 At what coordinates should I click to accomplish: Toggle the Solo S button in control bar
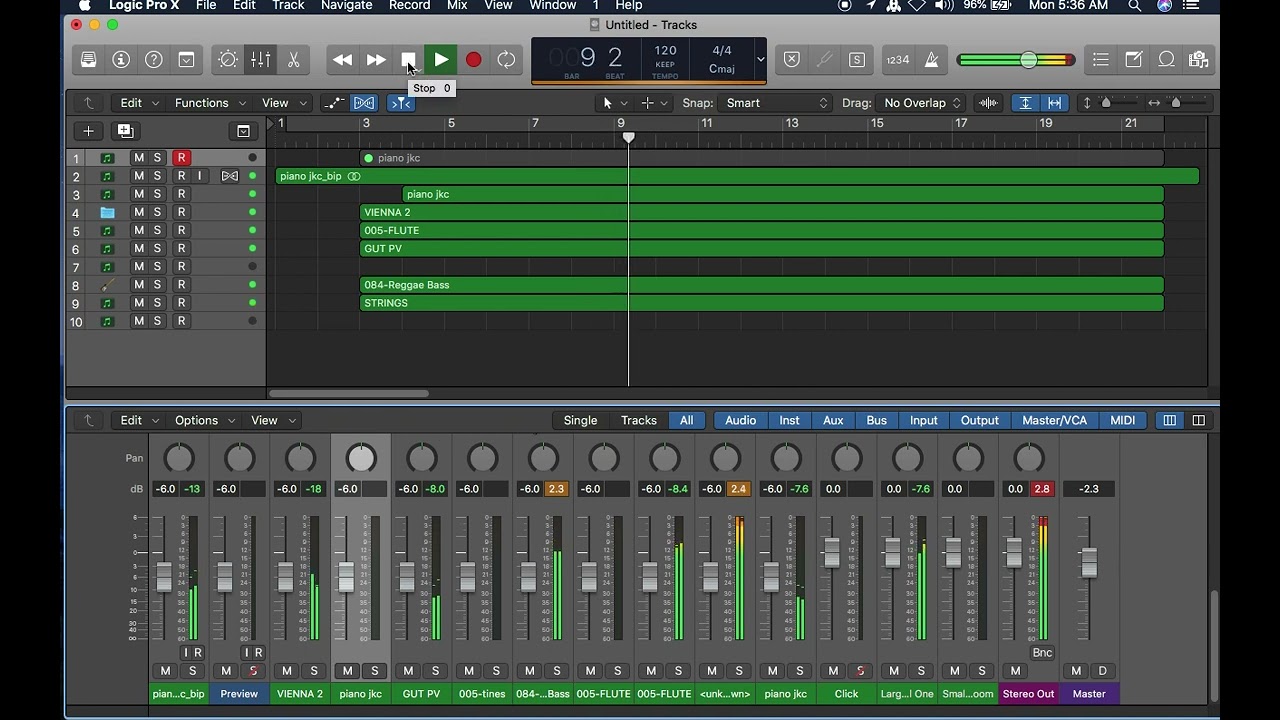(857, 60)
